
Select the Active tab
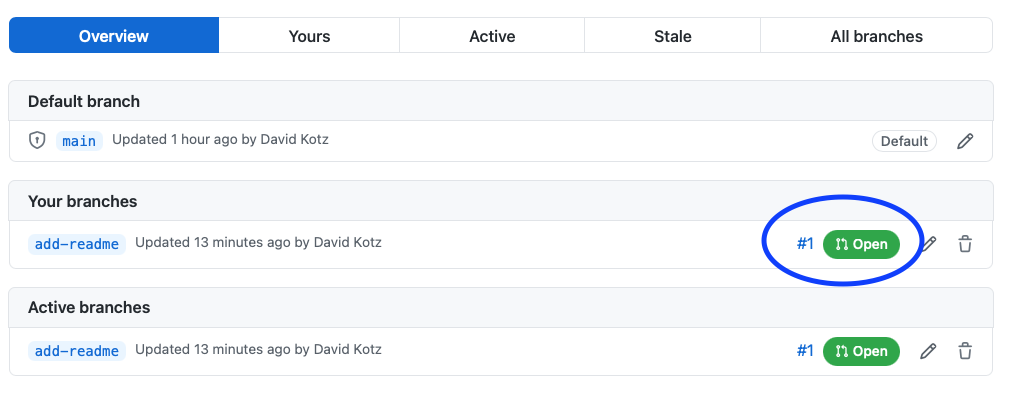[492, 36]
